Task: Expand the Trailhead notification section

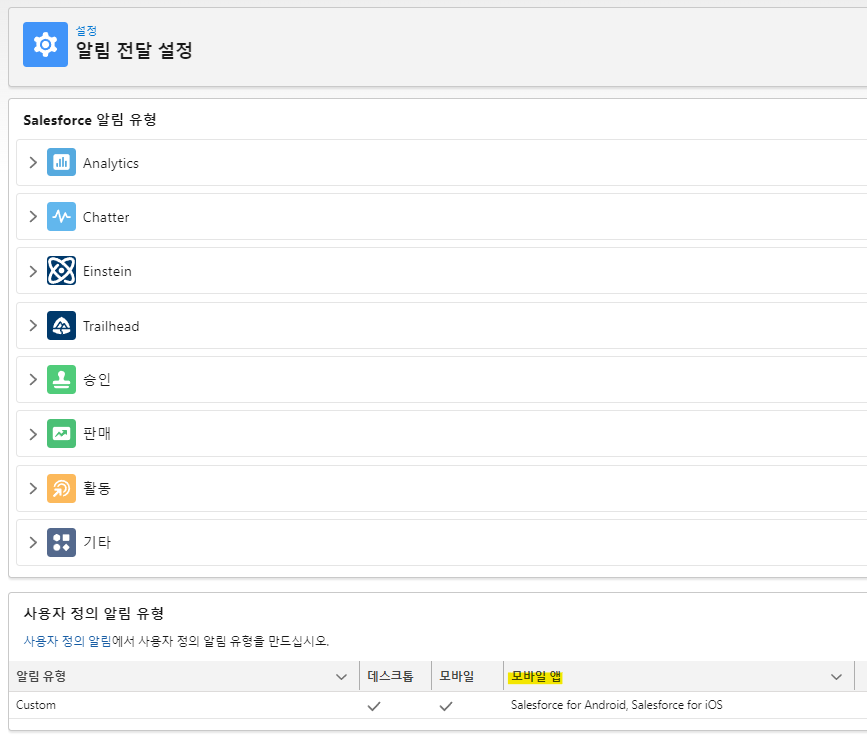Action: (x=33, y=325)
